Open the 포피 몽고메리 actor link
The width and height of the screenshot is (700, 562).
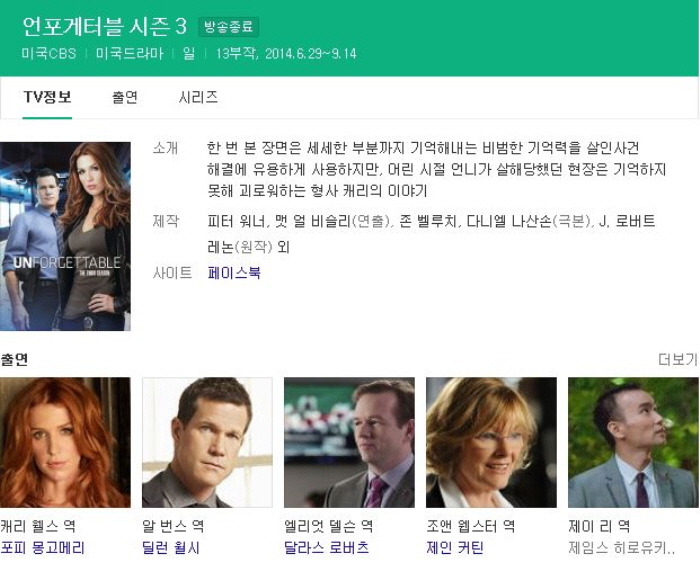(x=43, y=547)
